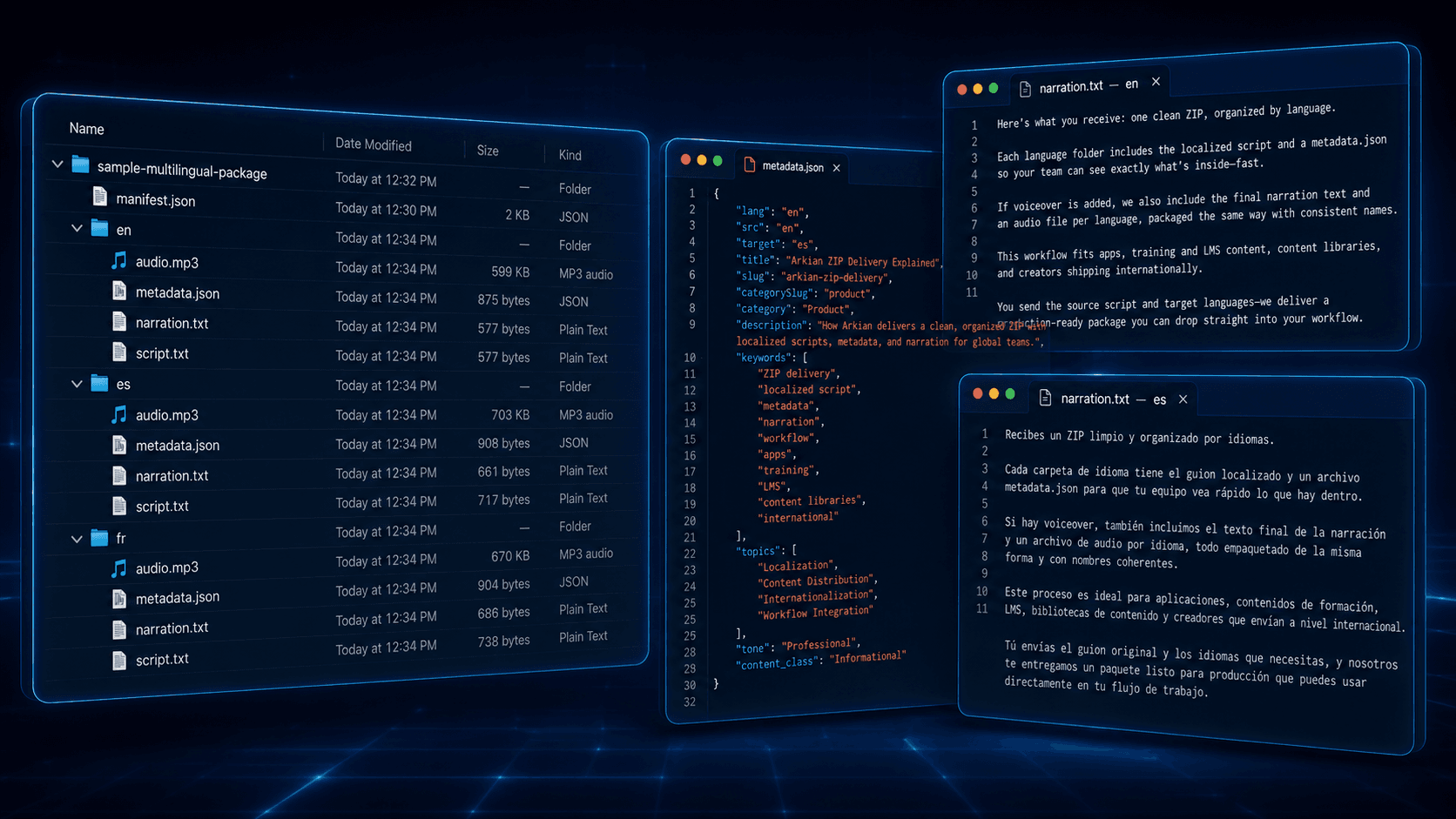Click the narration.txt file icon, 661 bytes row

coord(119,475)
